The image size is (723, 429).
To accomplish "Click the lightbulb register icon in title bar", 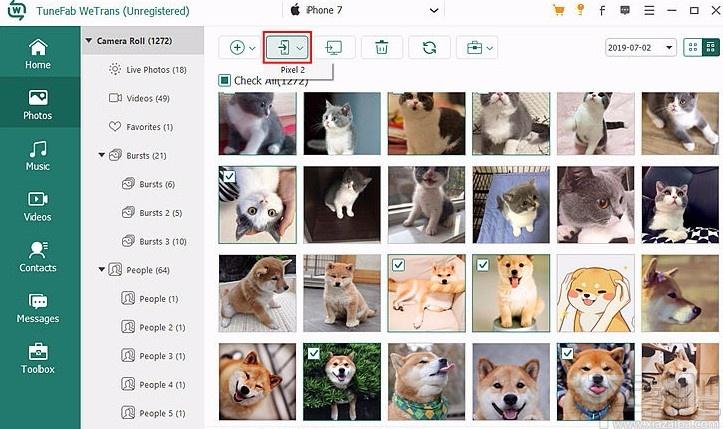I will [x=581, y=10].
